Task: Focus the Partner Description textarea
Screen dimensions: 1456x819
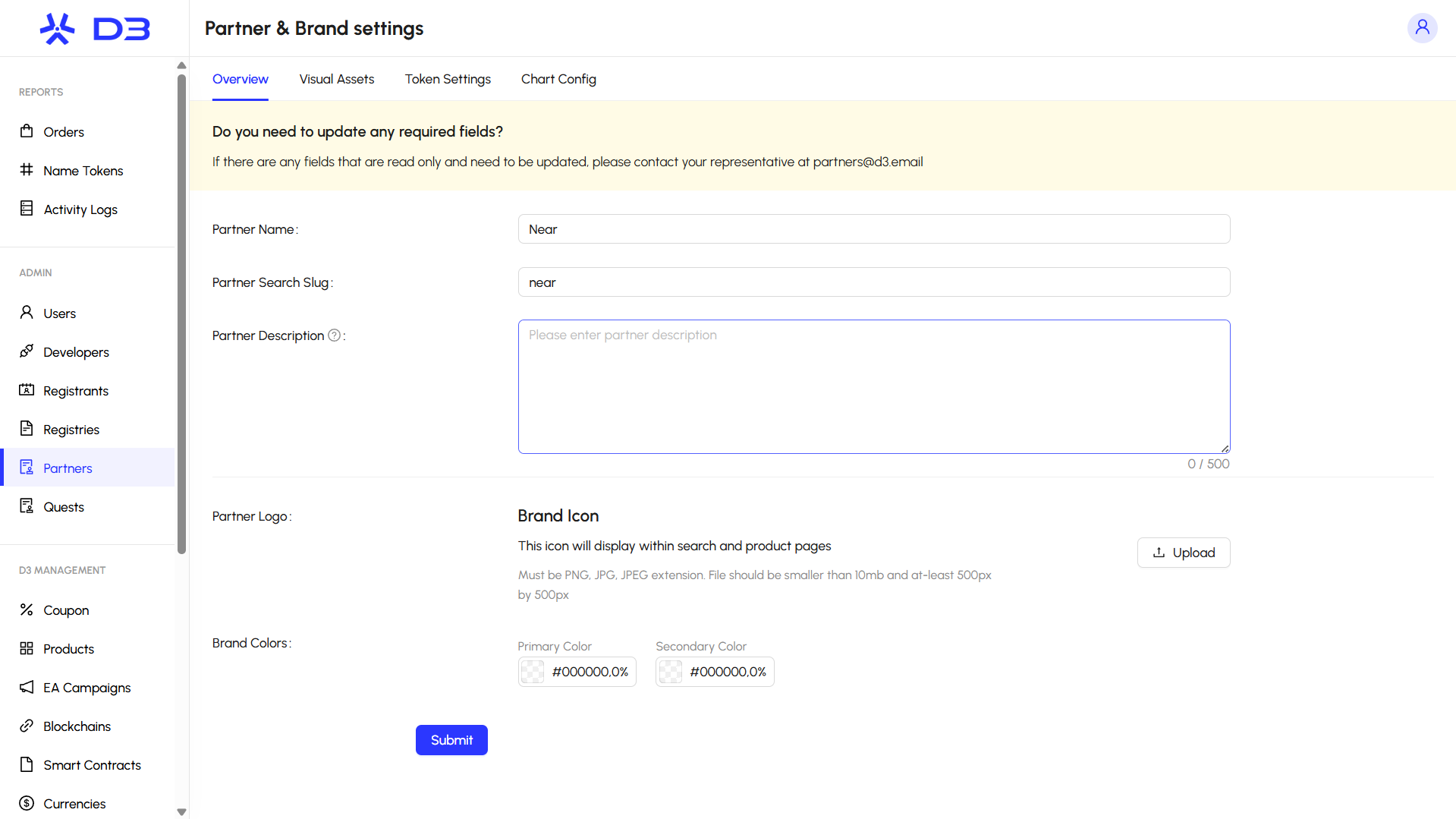Action: pyautogui.click(x=874, y=387)
